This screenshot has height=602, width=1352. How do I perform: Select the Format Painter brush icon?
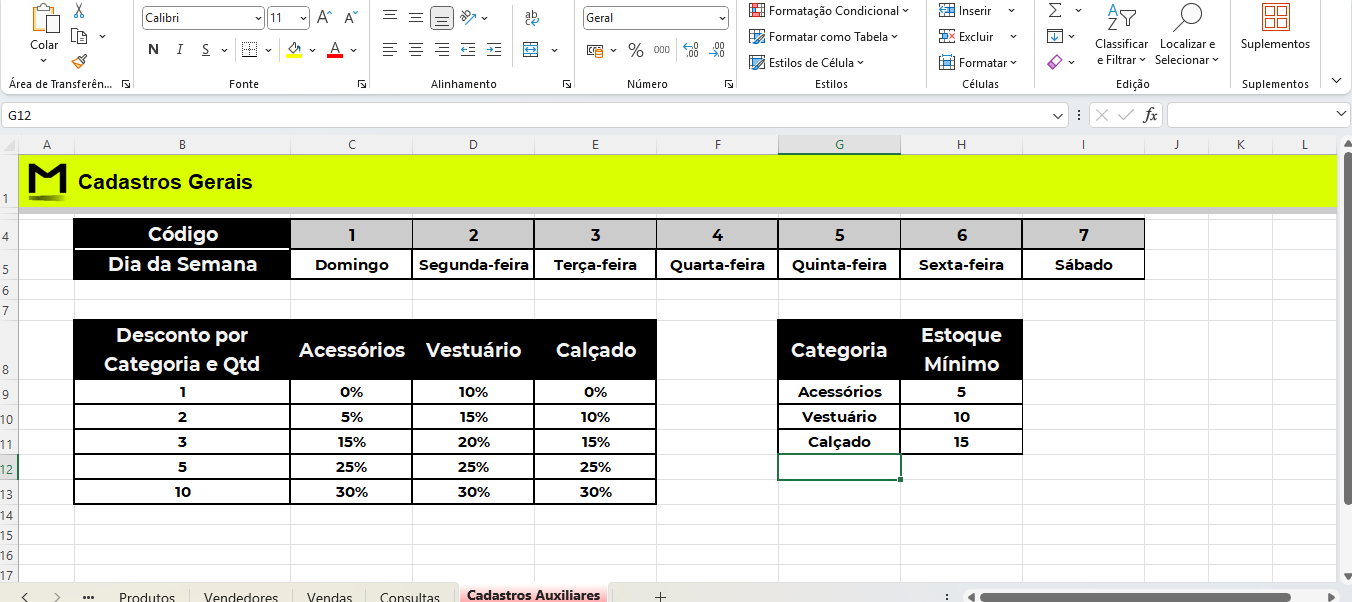tap(80, 61)
